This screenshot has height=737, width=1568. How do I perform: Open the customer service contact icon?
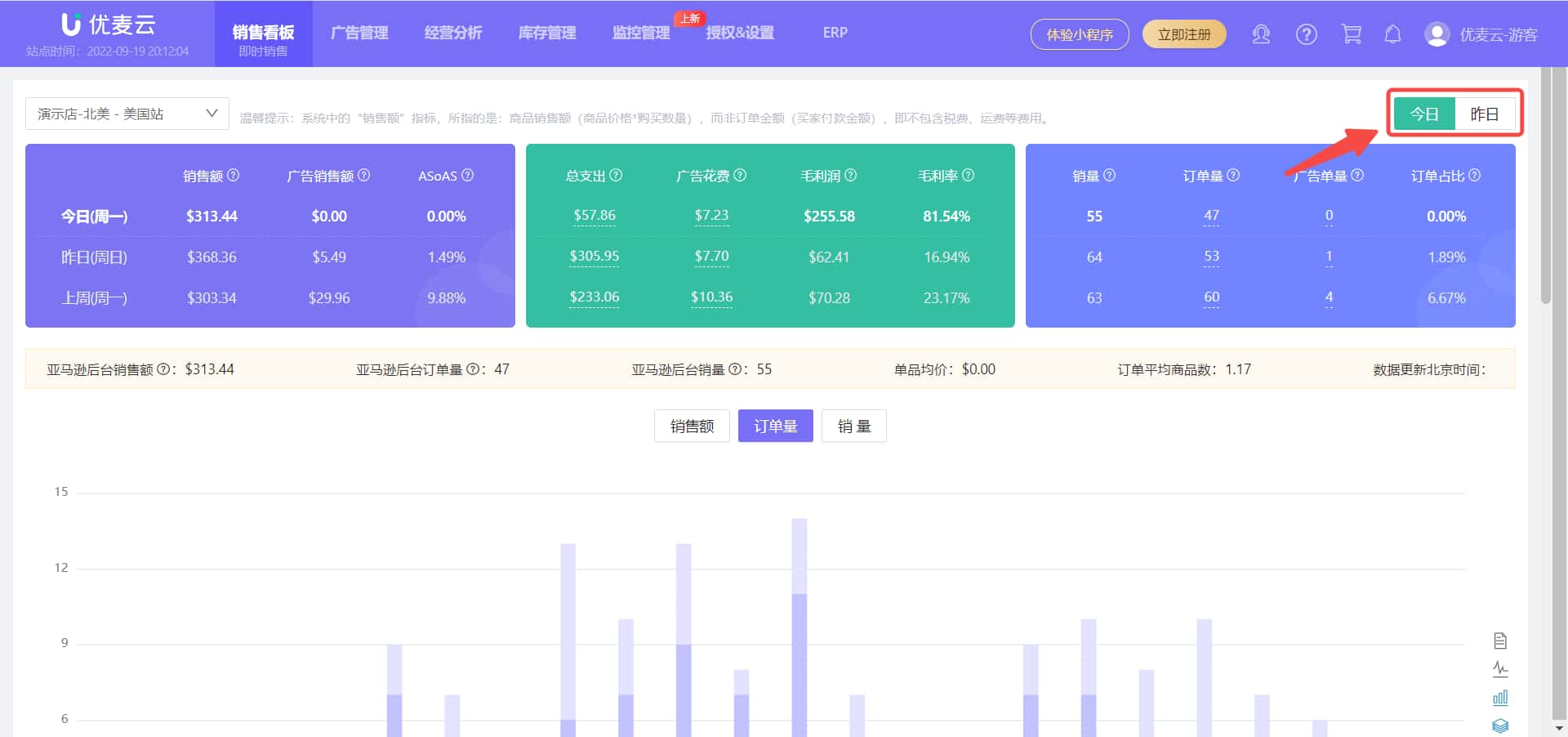point(1260,34)
